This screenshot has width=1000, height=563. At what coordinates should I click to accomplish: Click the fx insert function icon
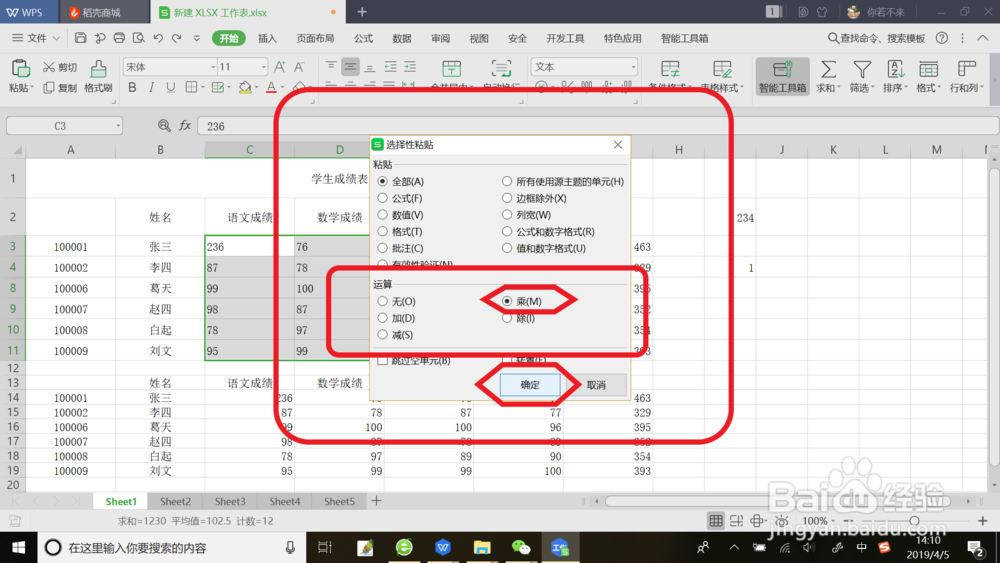[x=185, y=126]
